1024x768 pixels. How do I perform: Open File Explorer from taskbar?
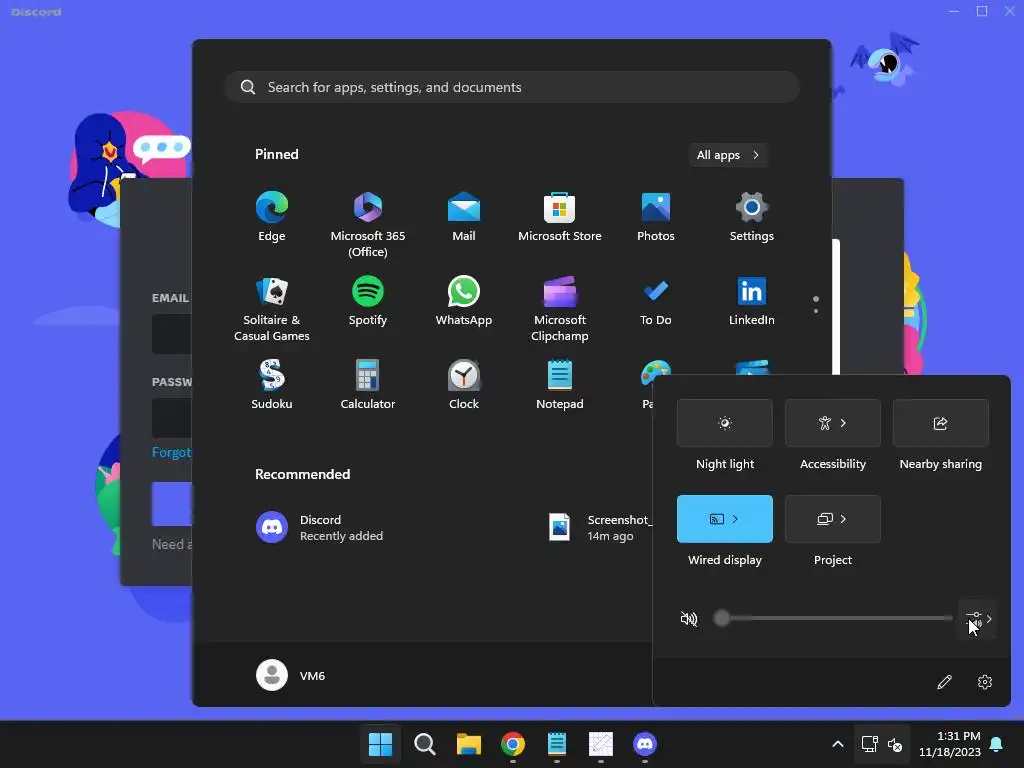(469, 744)
